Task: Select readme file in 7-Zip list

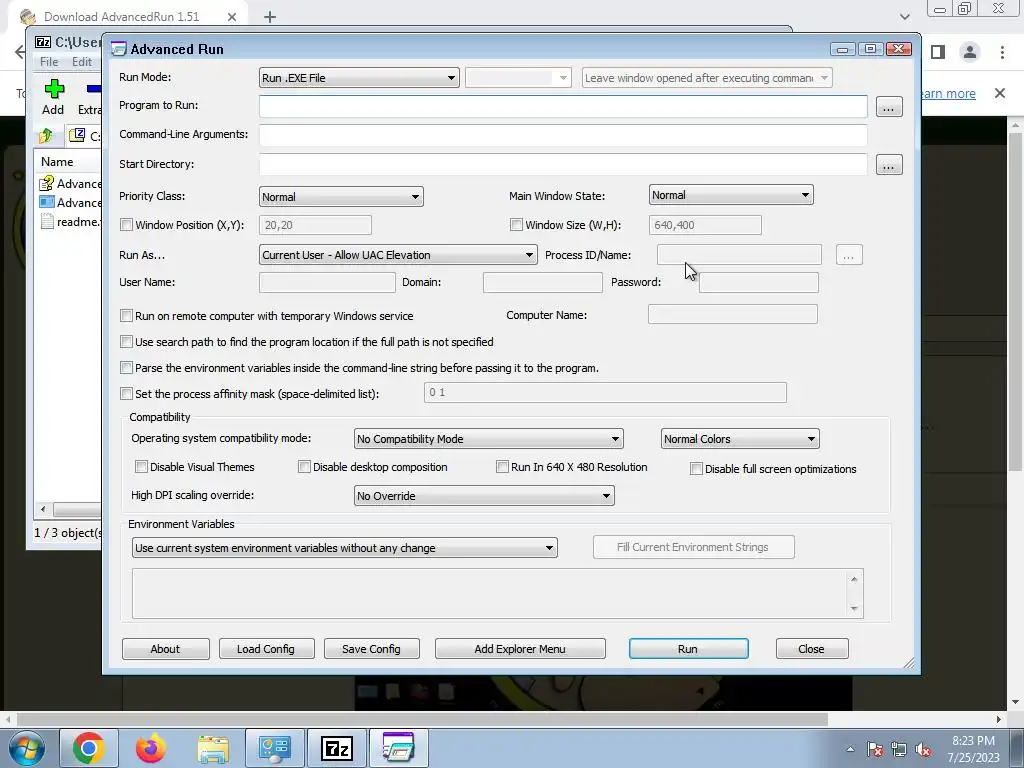Action: pyautogui.click(x=71, y=221)
